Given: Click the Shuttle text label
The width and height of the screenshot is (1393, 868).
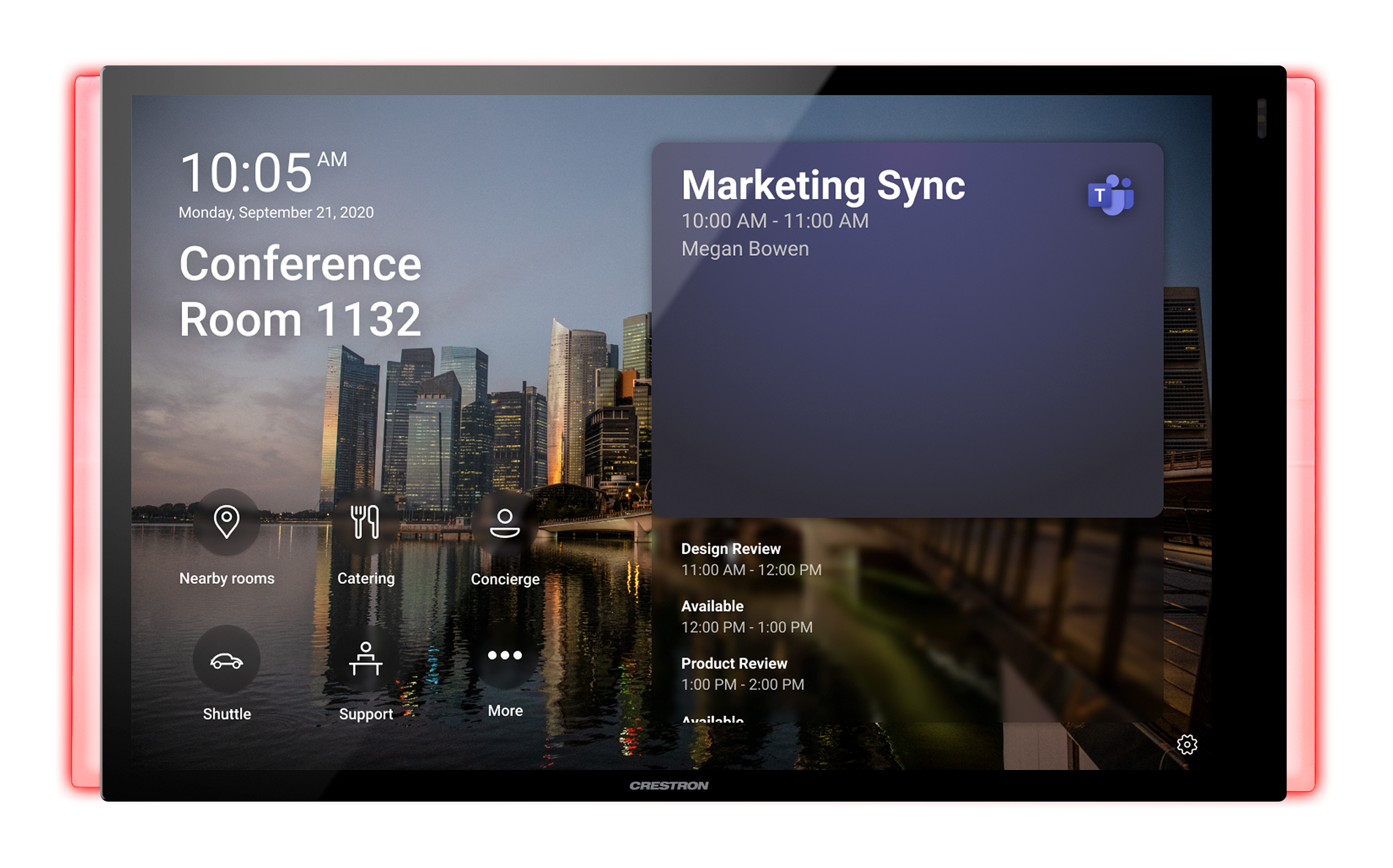Looking at the screenshot, I should pos(226,714).
